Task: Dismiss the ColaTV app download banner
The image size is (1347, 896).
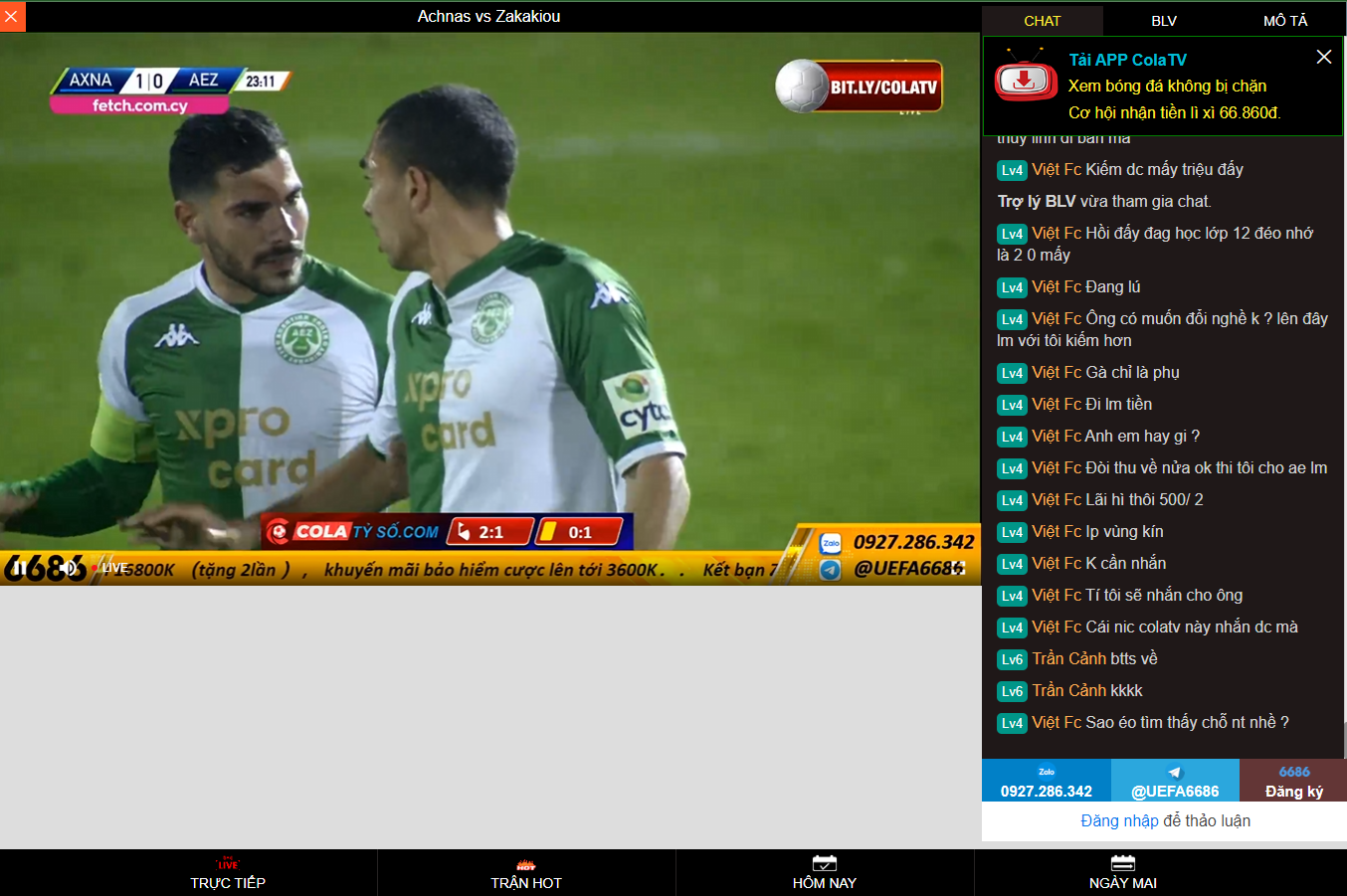Action: tap(1323, 57)
